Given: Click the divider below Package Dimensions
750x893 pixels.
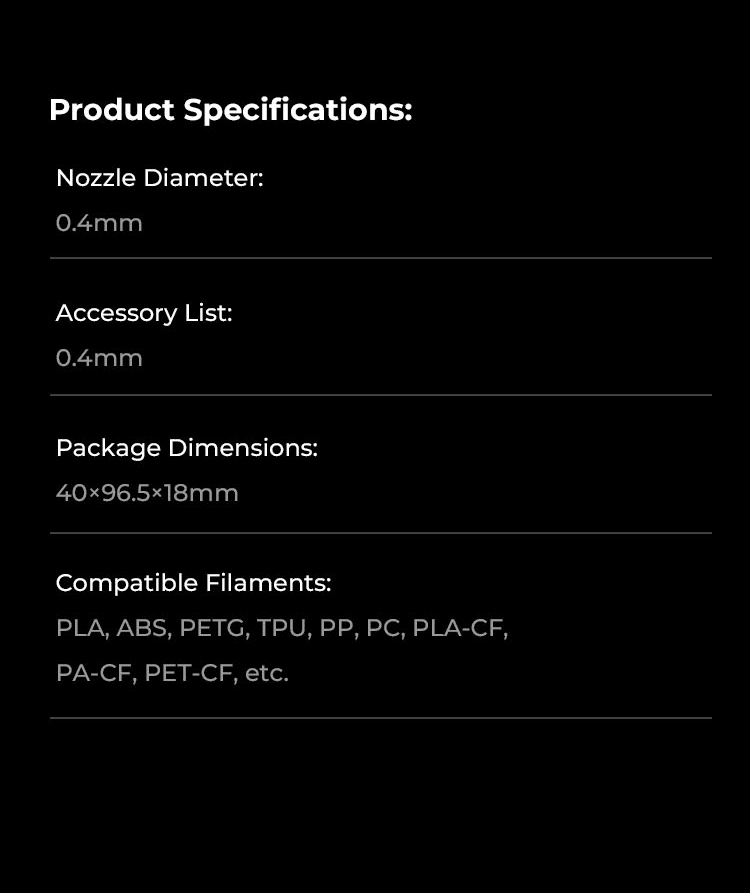Looking at the screenshot, I should tap(381, 533).
